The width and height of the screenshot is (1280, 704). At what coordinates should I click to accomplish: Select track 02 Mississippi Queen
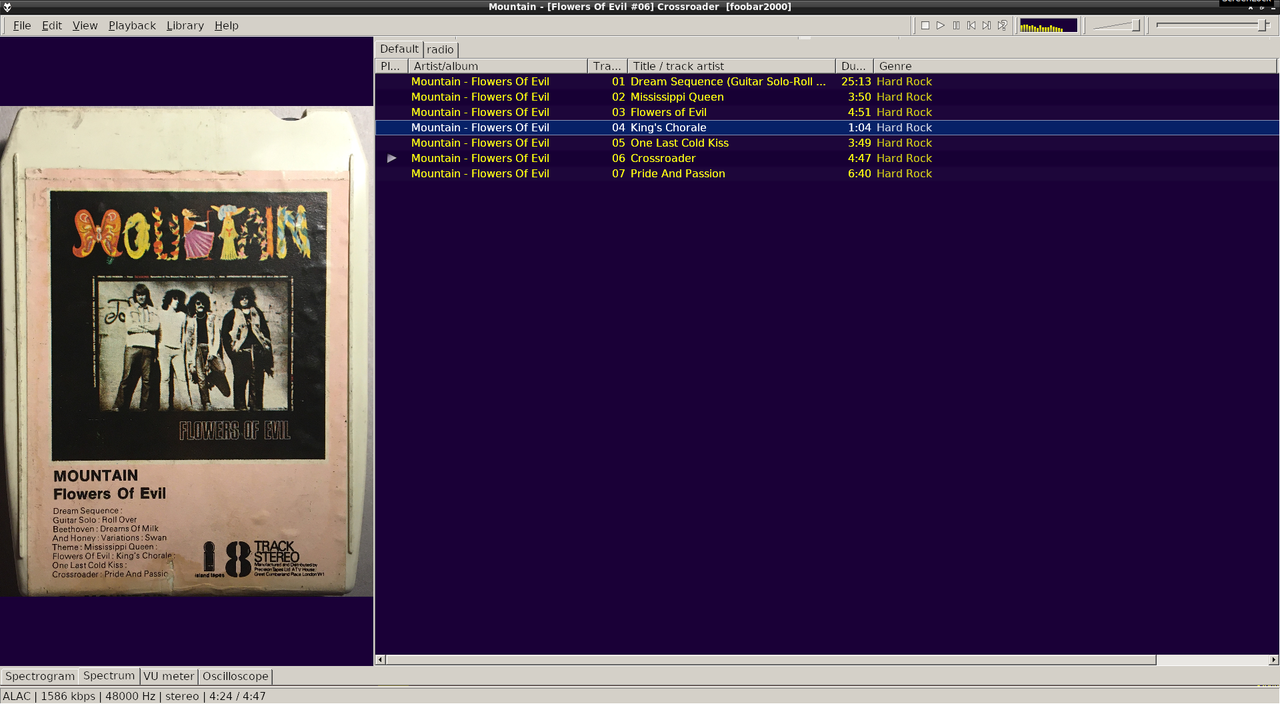[x=827, y=97]
